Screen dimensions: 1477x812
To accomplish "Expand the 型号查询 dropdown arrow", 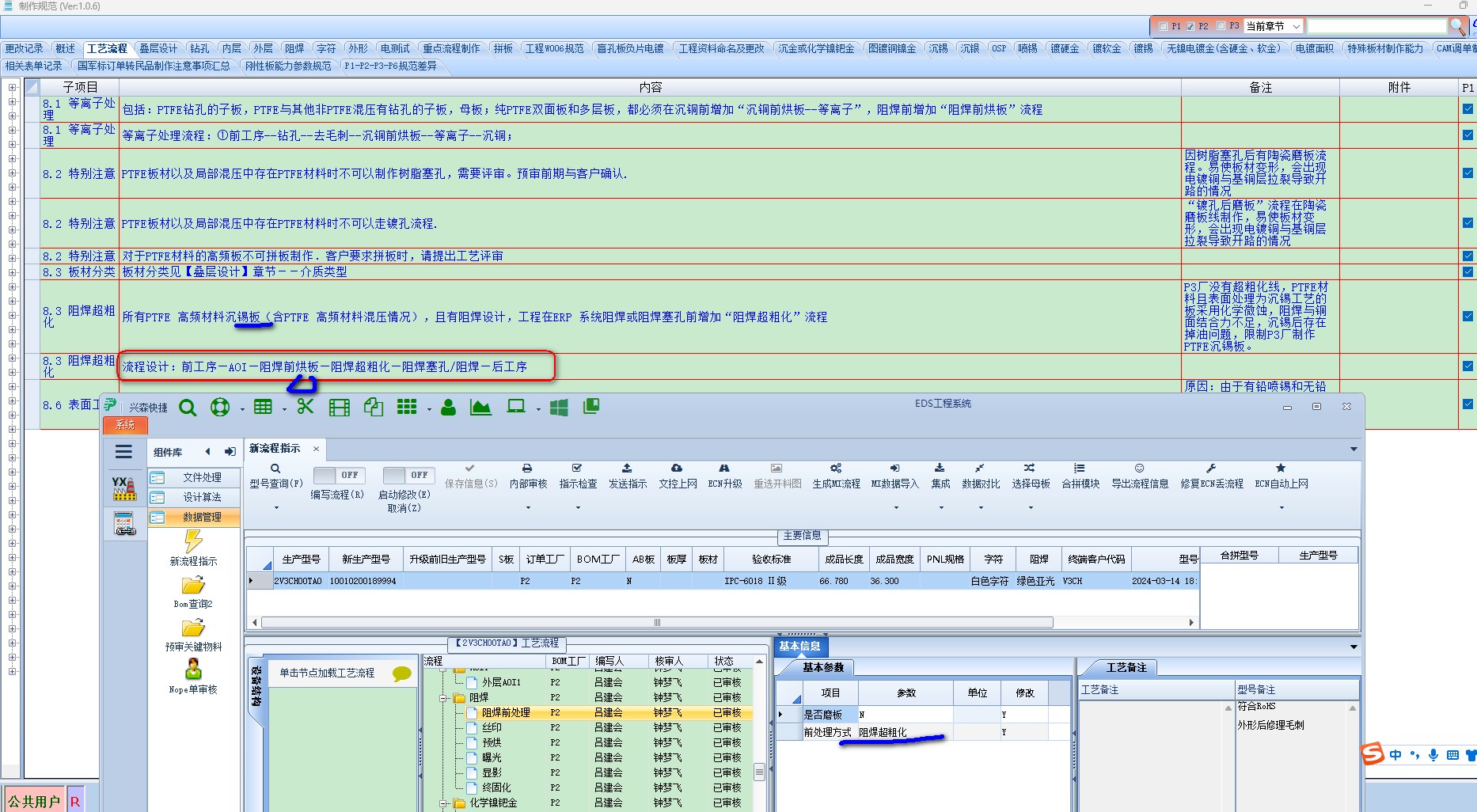I will [276, 507].
